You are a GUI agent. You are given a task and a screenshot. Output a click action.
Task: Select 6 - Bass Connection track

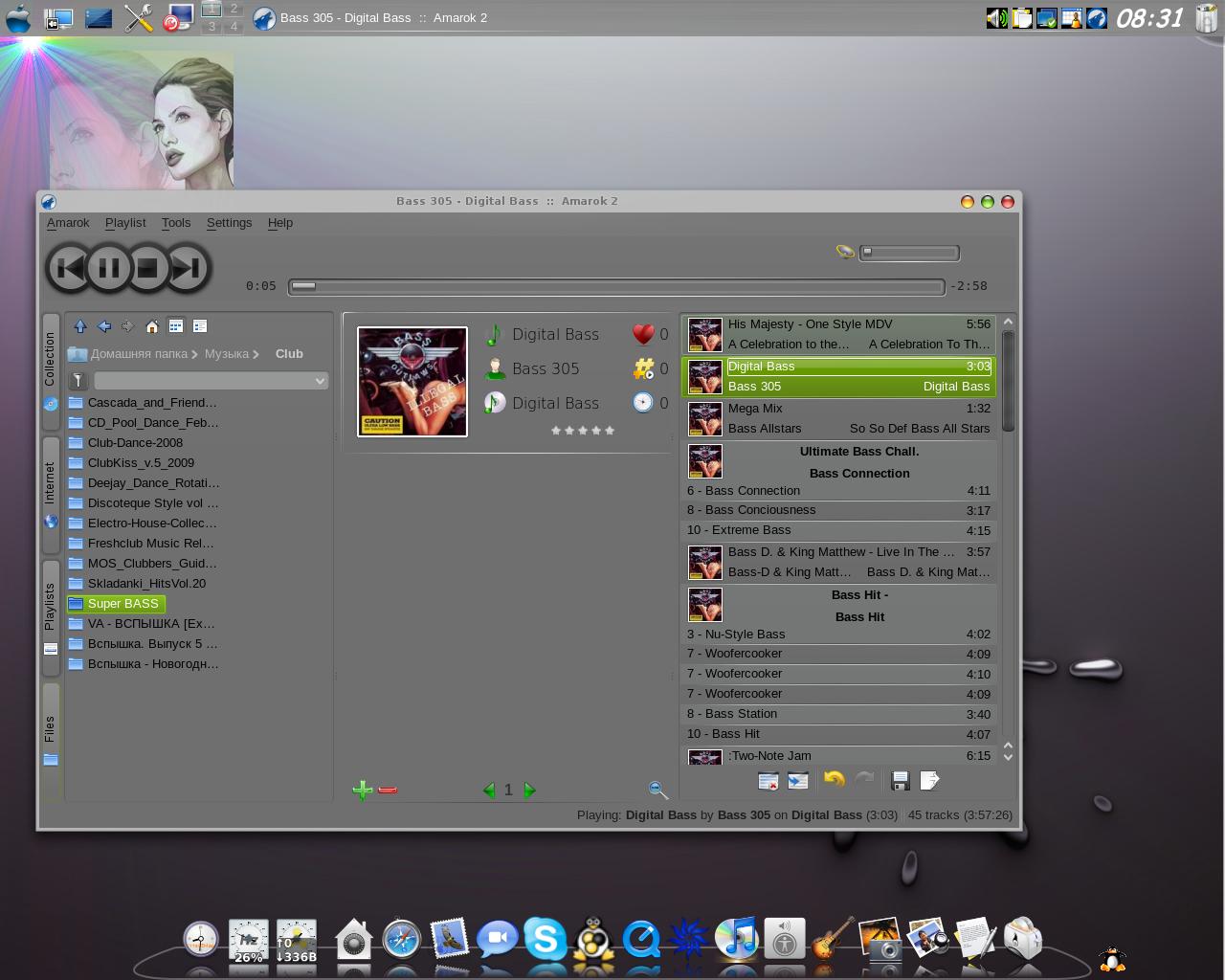click(x=839, y=491)
